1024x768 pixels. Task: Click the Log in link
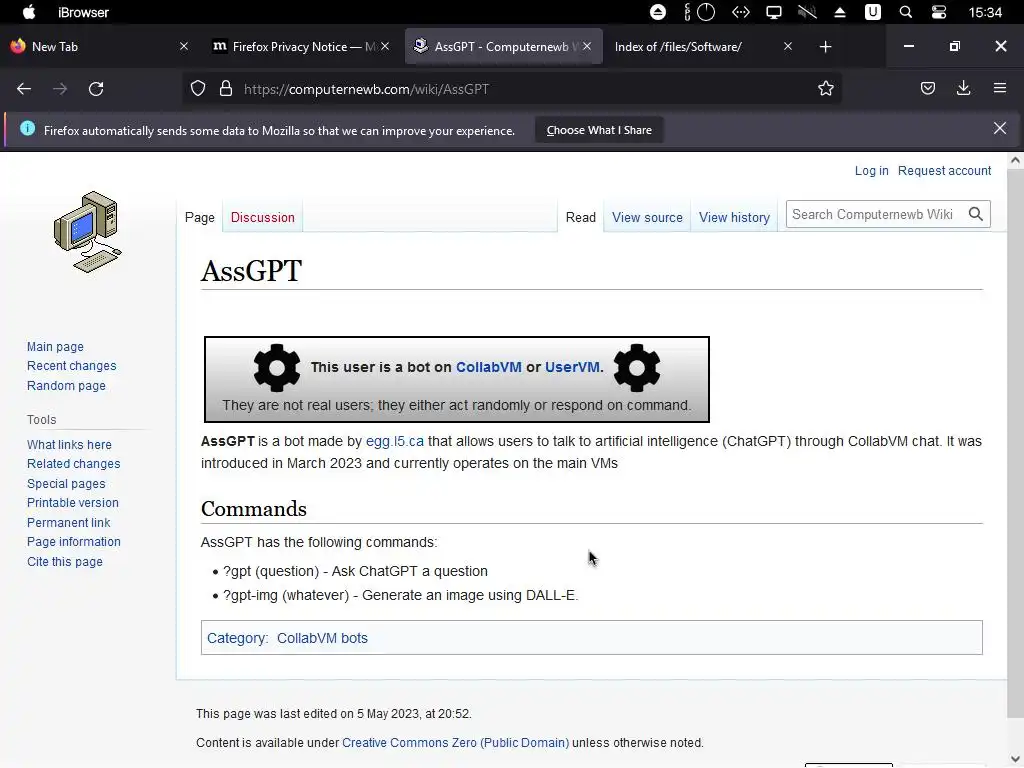click(x=871, y=170)
